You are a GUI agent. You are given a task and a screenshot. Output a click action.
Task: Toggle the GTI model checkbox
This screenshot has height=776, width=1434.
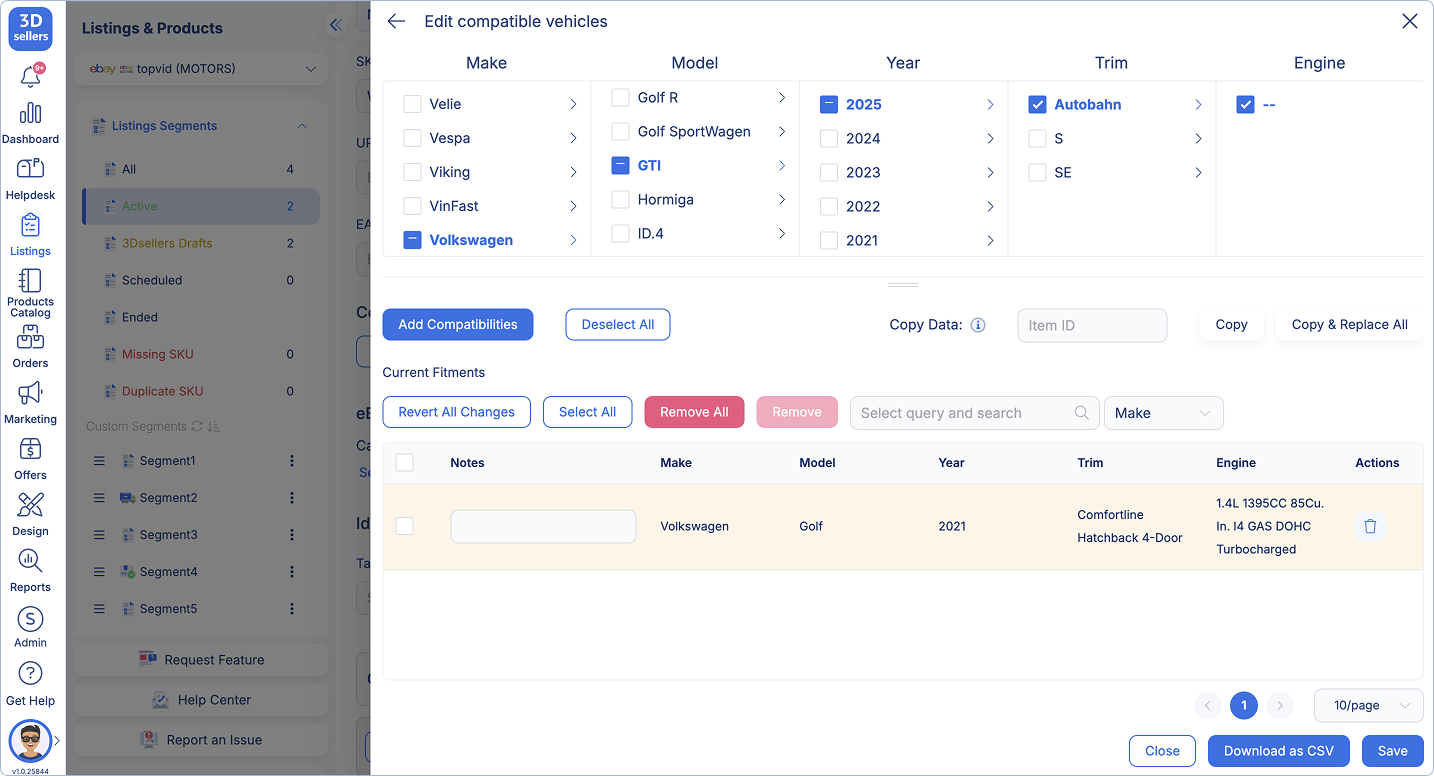click(x=620, y=166)
